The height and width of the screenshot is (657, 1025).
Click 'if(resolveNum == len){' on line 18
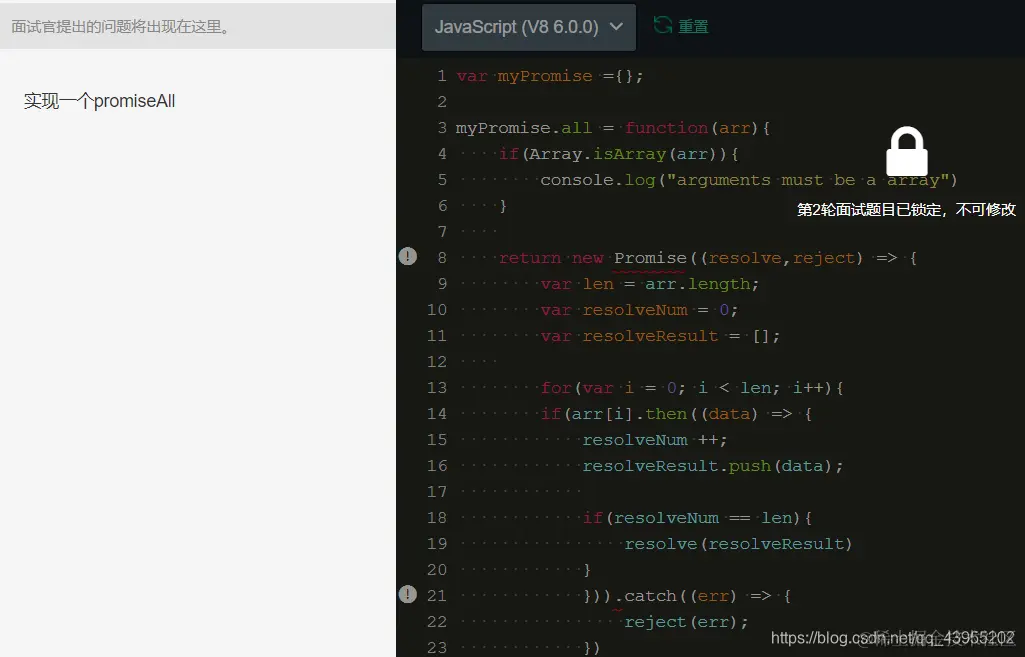[697, 518]
